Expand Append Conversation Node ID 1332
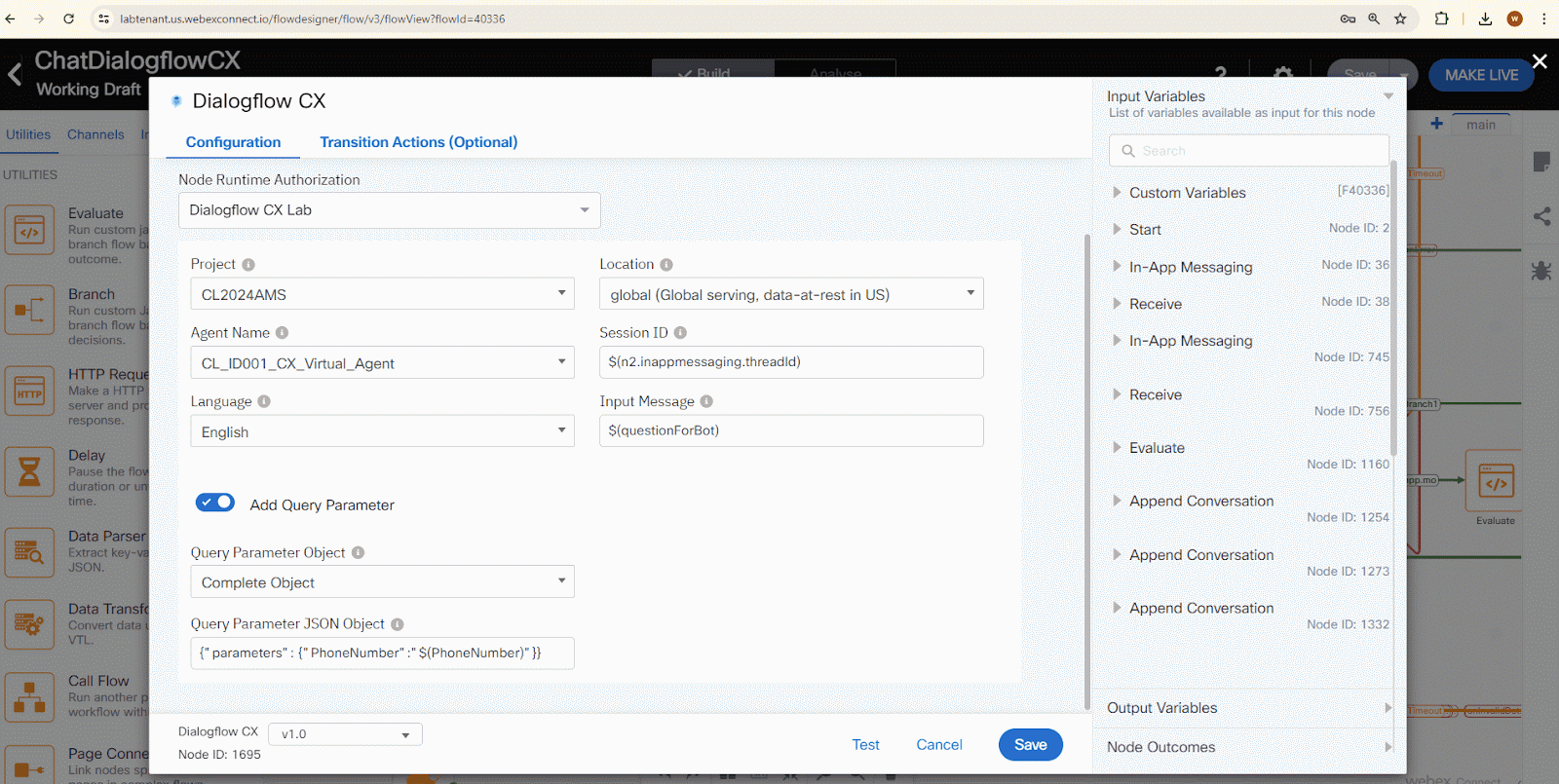 pyautogui.click(x=1117, y=608)
